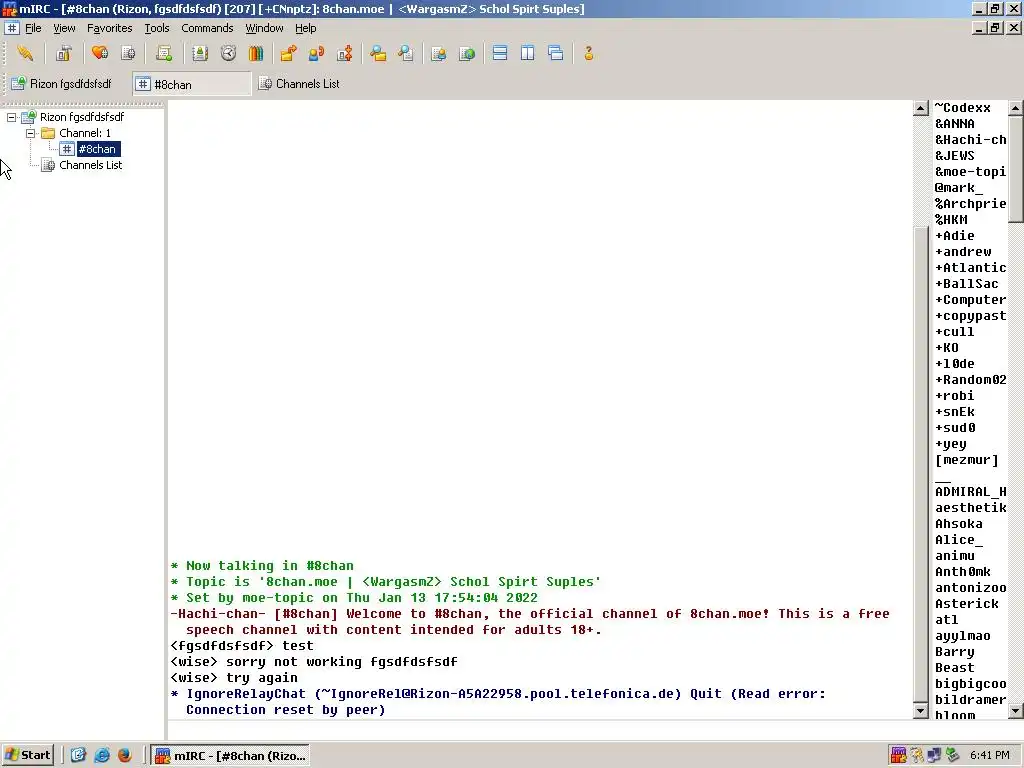
Task: Collapse the Channel: 1 folder node
Action: 30,133
